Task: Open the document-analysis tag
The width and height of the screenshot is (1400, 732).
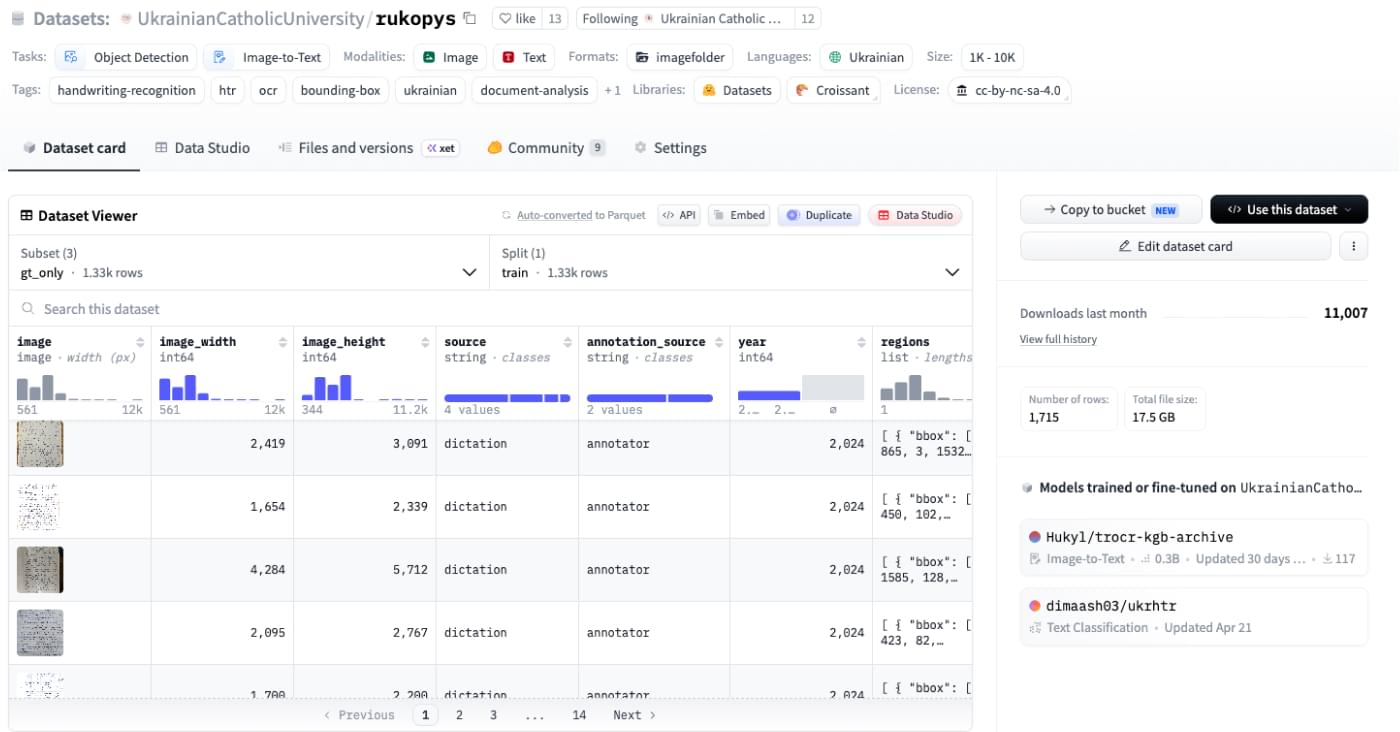Action: pos(535,90)
